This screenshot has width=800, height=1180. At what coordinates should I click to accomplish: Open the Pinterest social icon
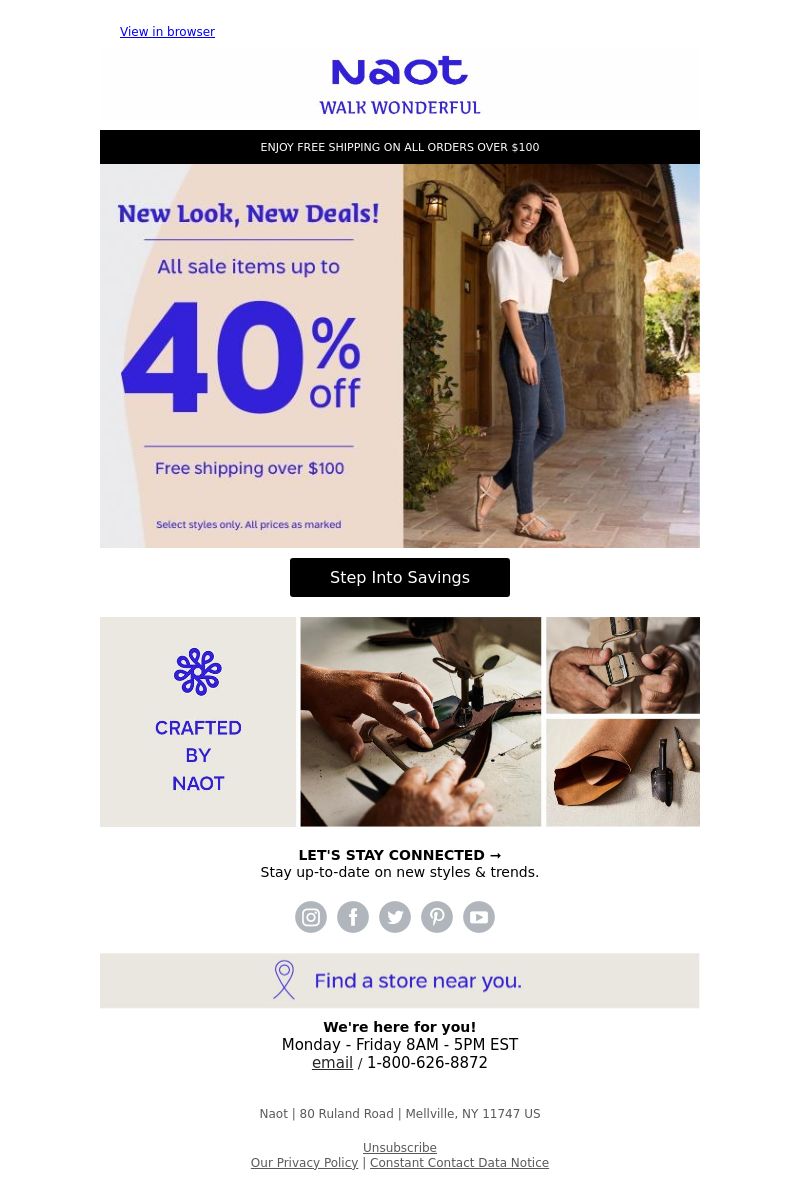437,917
